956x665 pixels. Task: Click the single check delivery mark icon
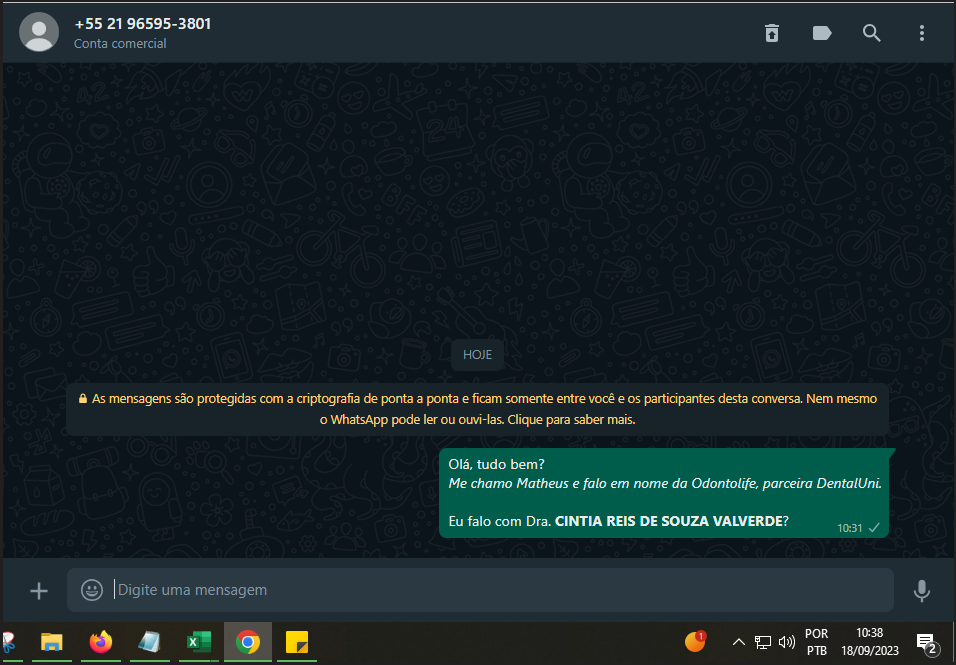(x=874, y=528)
